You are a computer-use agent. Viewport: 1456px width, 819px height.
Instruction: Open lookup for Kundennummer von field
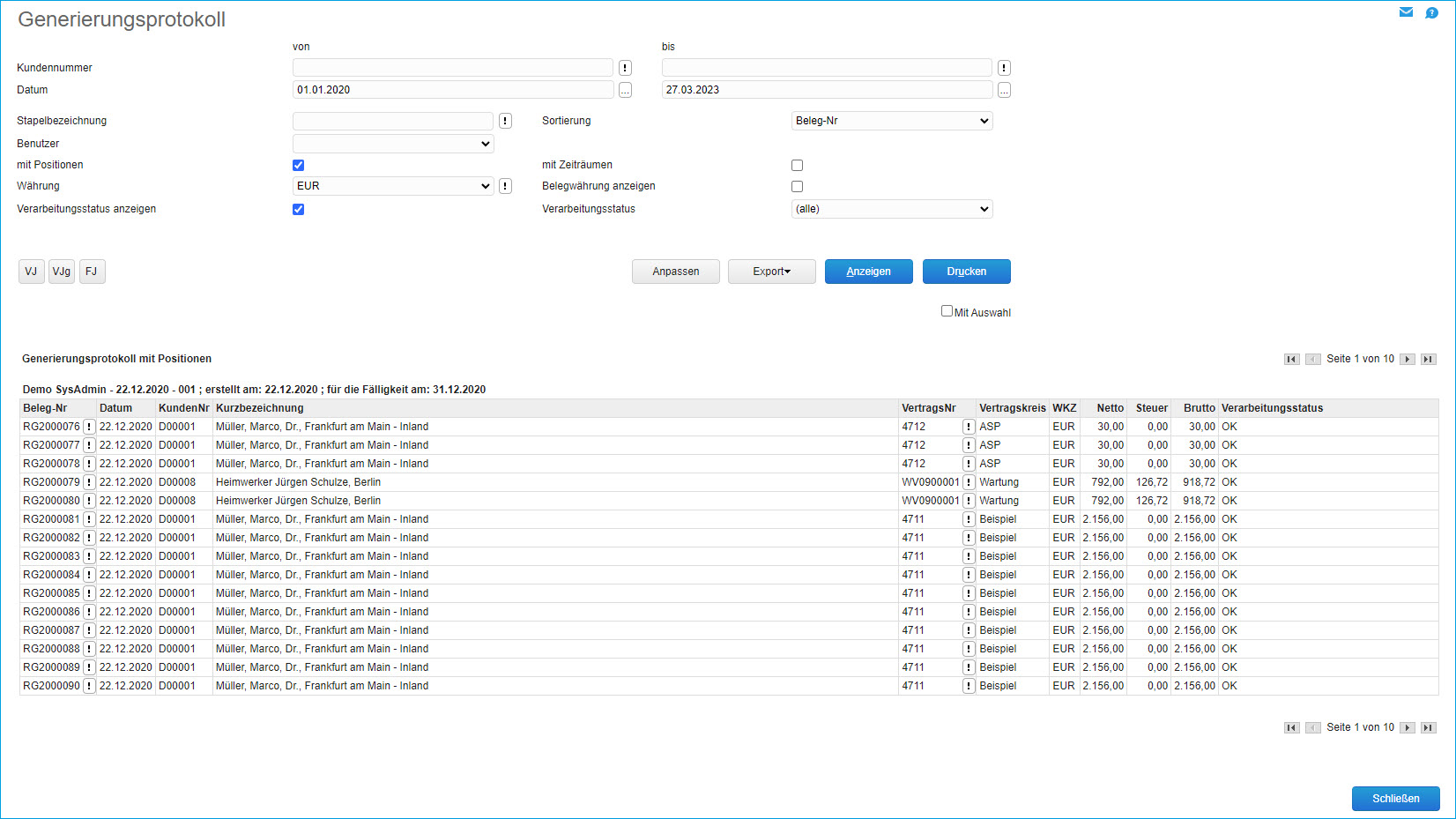point(625,68)
